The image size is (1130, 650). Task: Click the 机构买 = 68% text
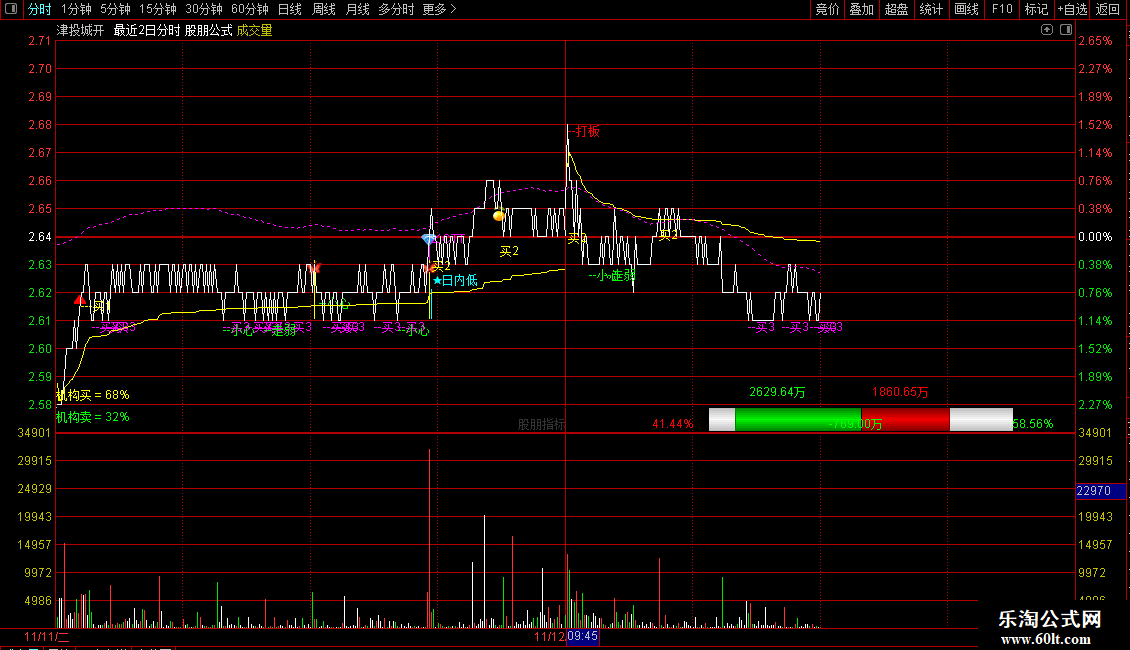pos(93,395)
